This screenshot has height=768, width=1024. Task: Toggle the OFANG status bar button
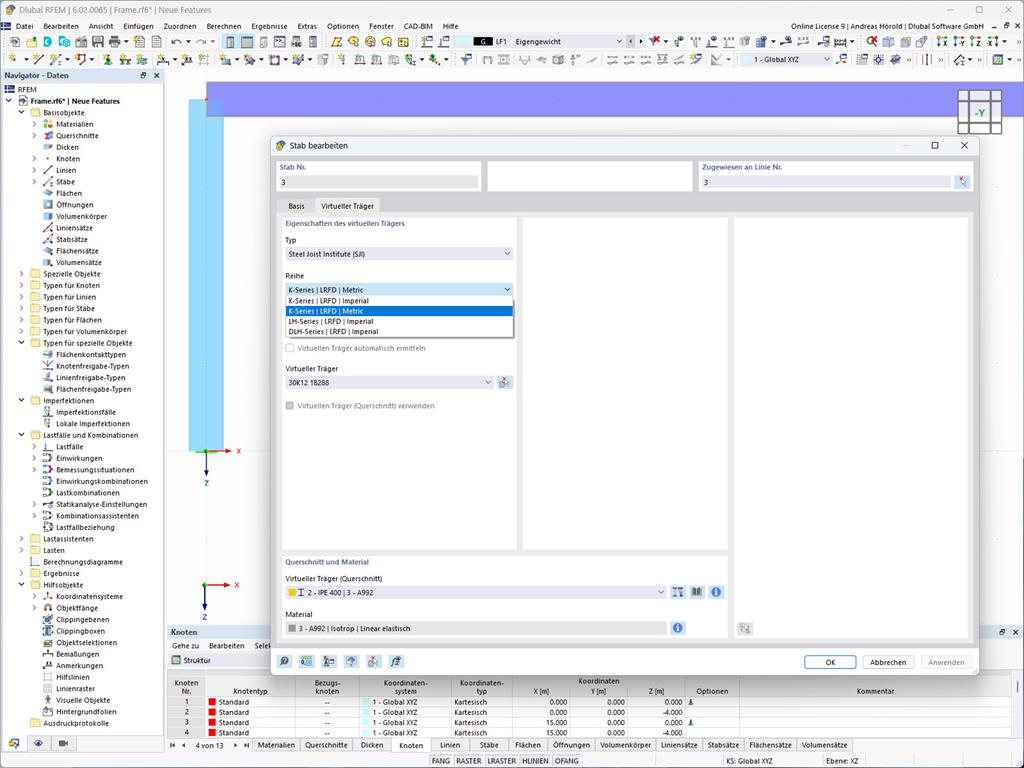[x=566, y=761]
